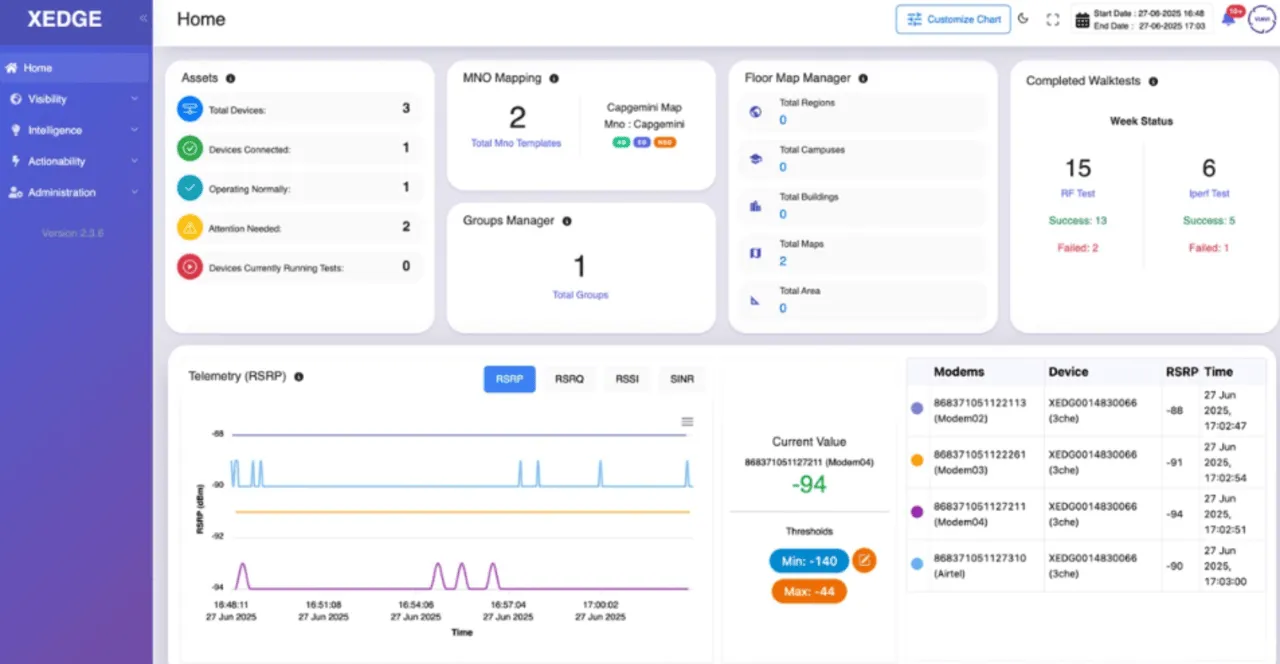Click the user profile avatar
Viewport: 1280px width, 664px height.
(x=1260, y=19)
